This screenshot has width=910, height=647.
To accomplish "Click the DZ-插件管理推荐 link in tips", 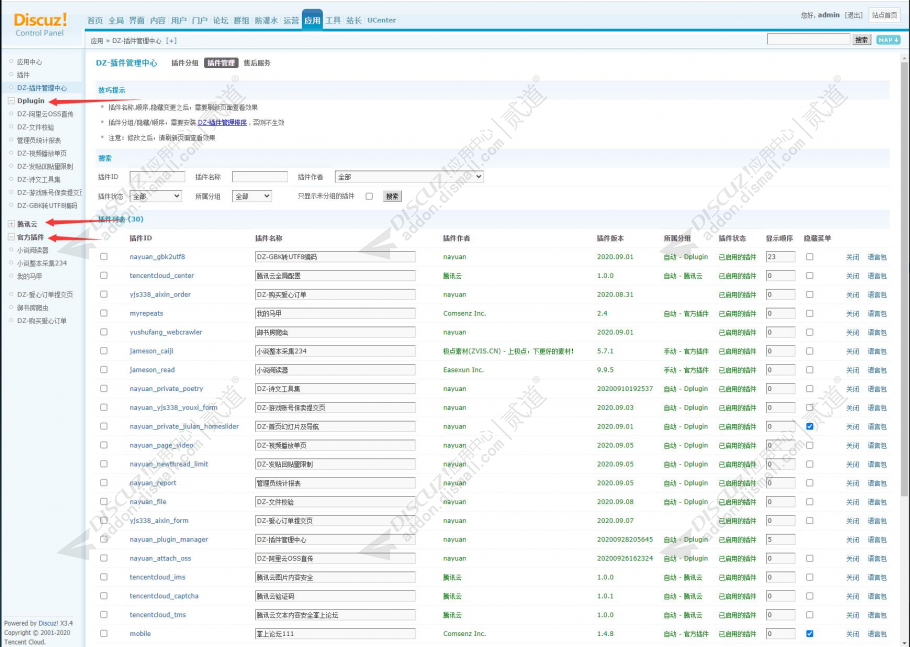I will point(222,122).
